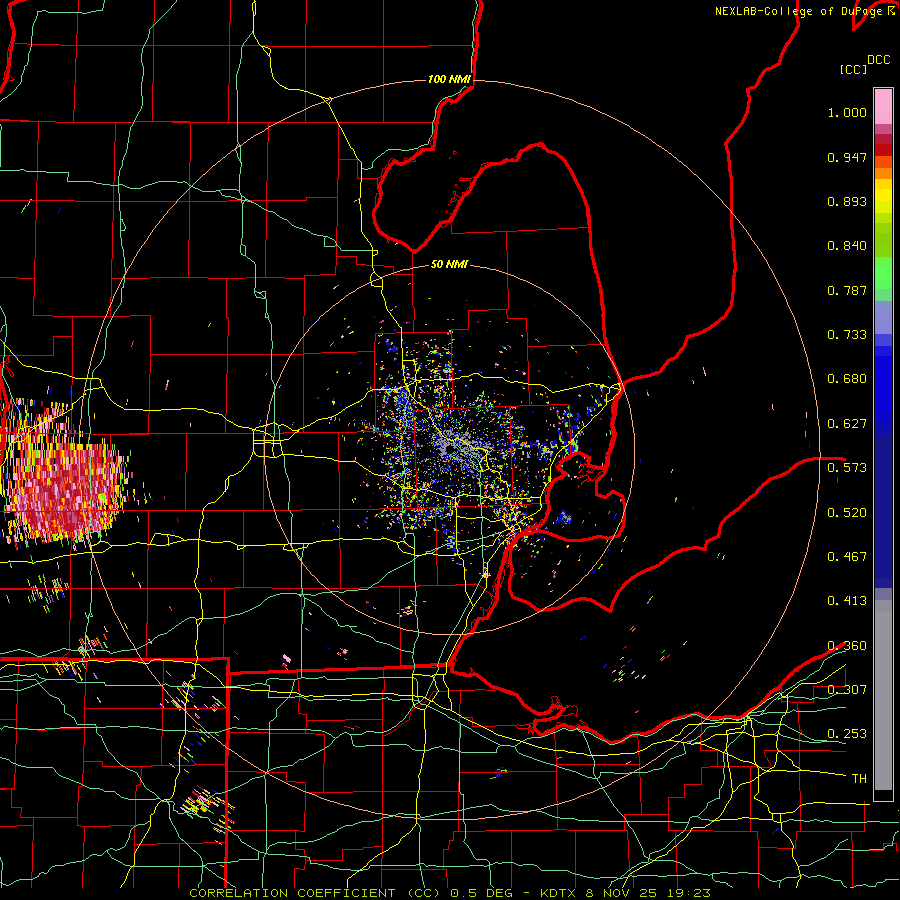Screen dimensions: 900x900
Task: Click the 0.253 scale value
Action: (x=847, y=734)
